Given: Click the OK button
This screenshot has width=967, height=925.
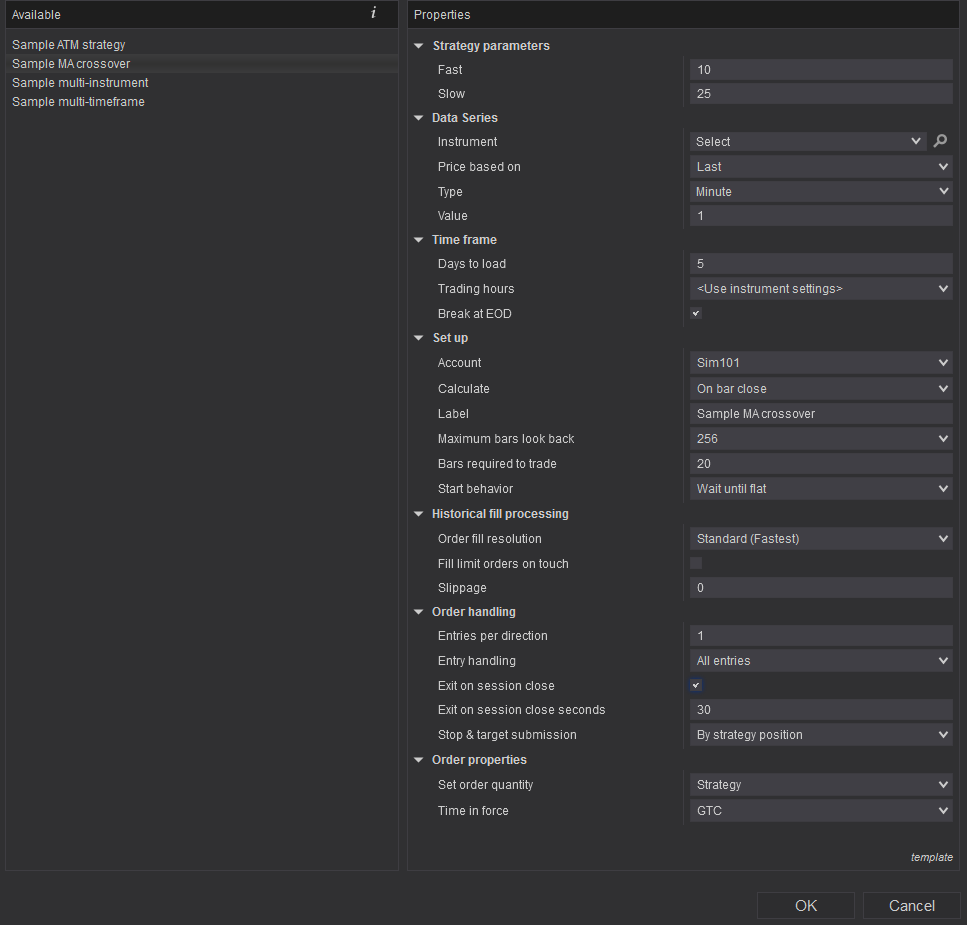Looking at the screenshot, I should [806, 906].
